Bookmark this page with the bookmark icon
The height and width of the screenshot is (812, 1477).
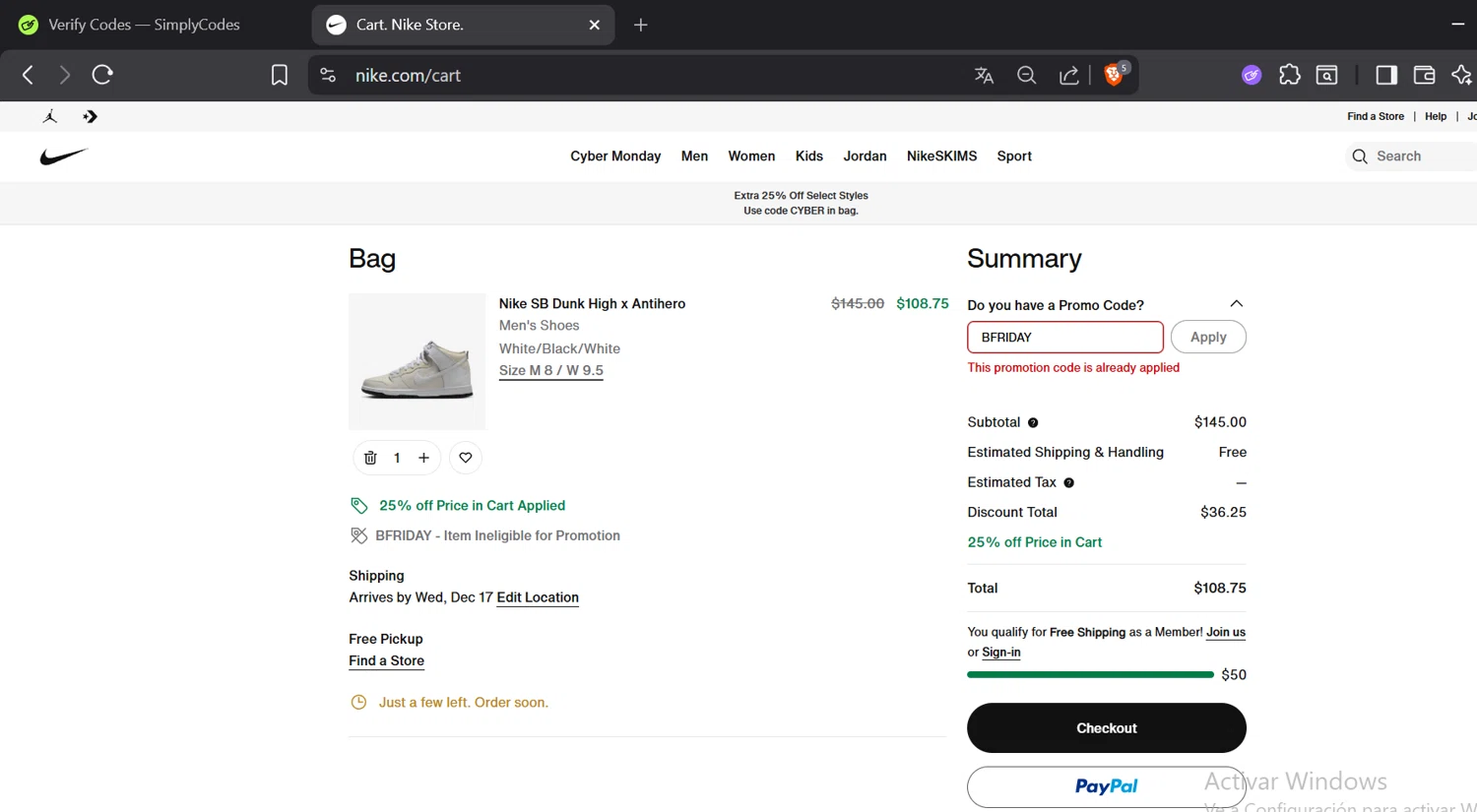(280, 75)
